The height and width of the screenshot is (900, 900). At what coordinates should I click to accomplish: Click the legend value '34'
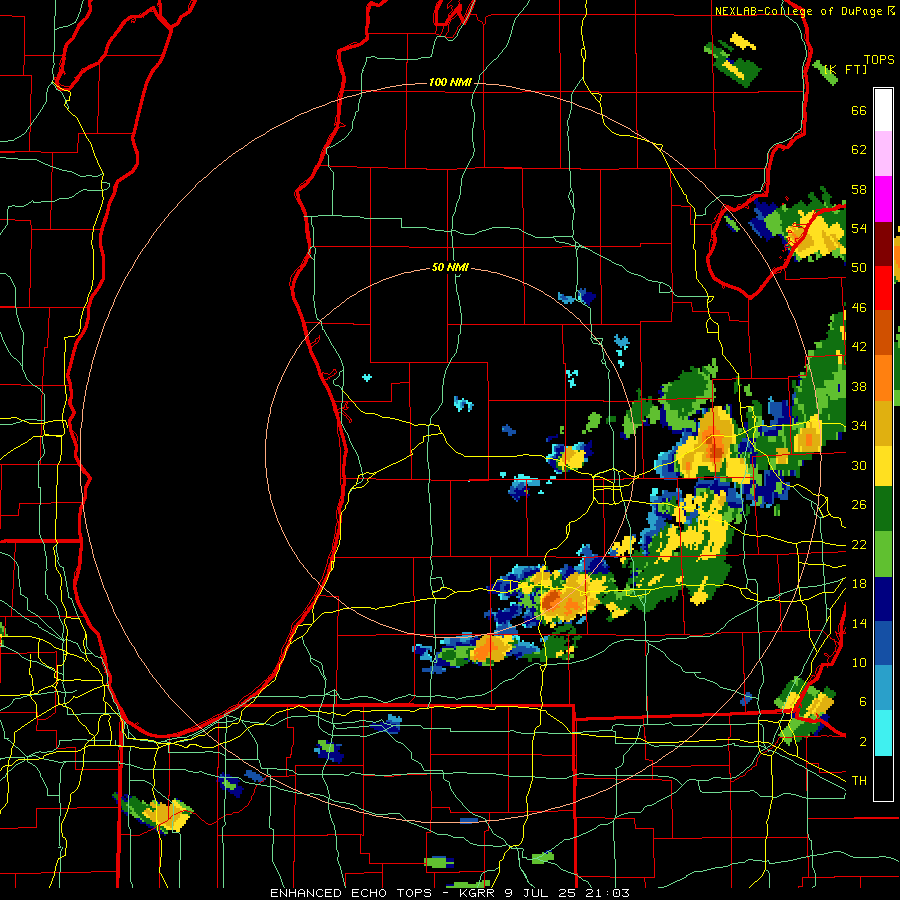click(859, 426)
